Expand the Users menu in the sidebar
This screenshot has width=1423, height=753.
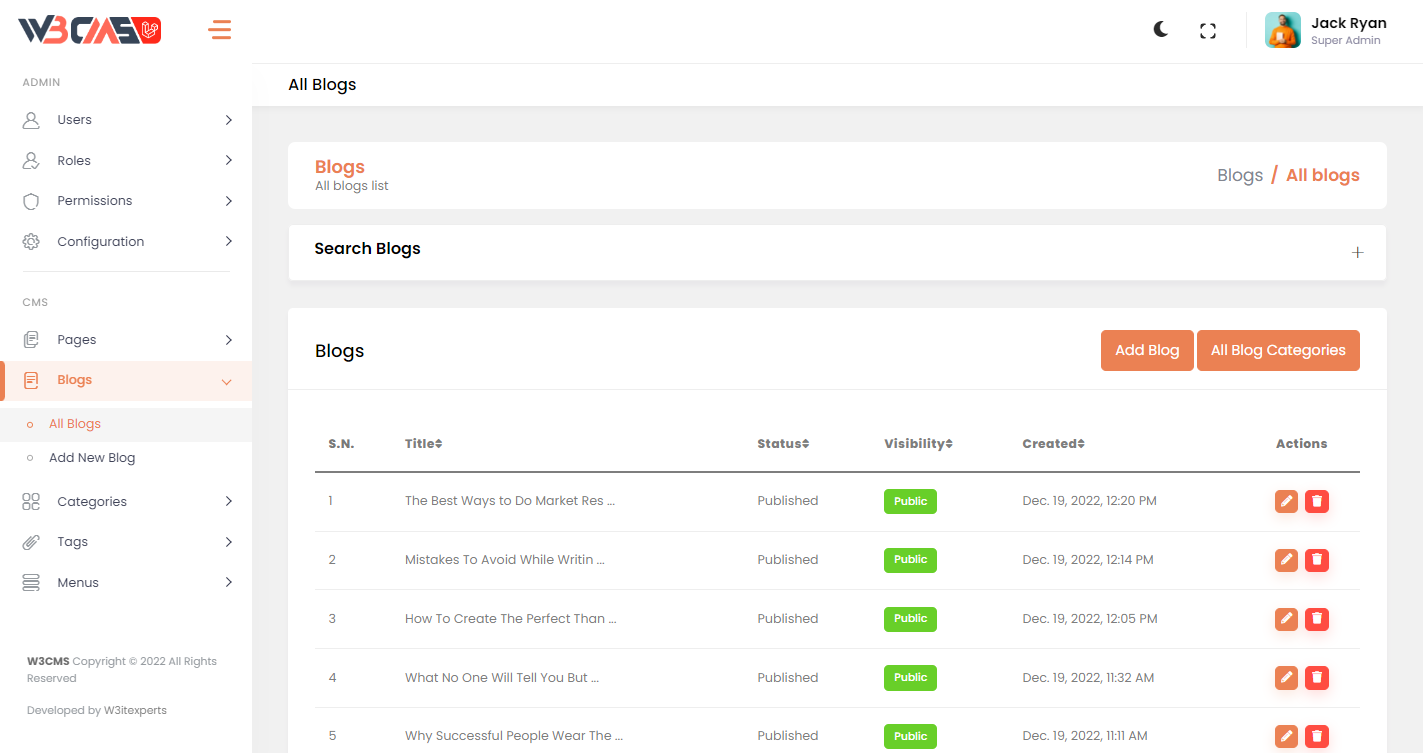tap(127, 120)
